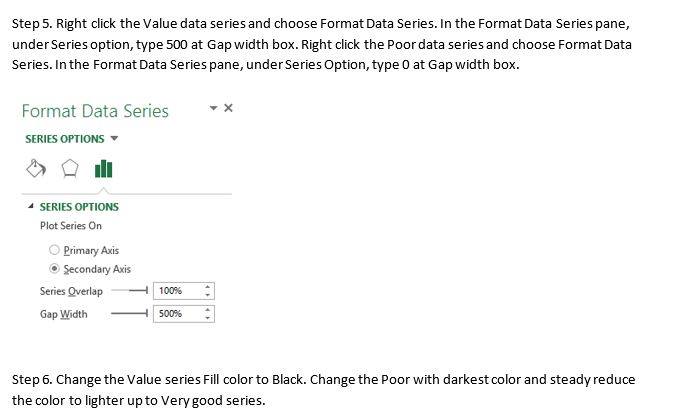Click the Primary Axis label
680x417 pixels.
click(x=91, y=251)
